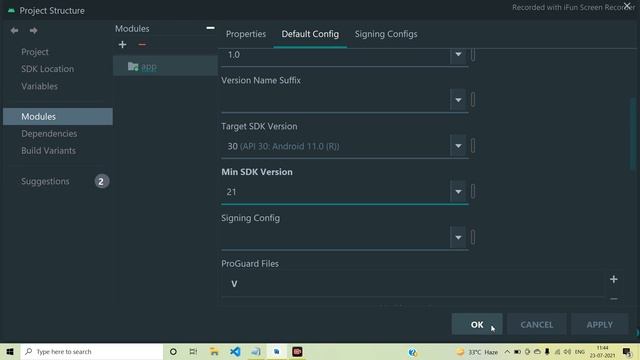
Task: Open Dependencies in the sidebar
Action: (49, 133)
